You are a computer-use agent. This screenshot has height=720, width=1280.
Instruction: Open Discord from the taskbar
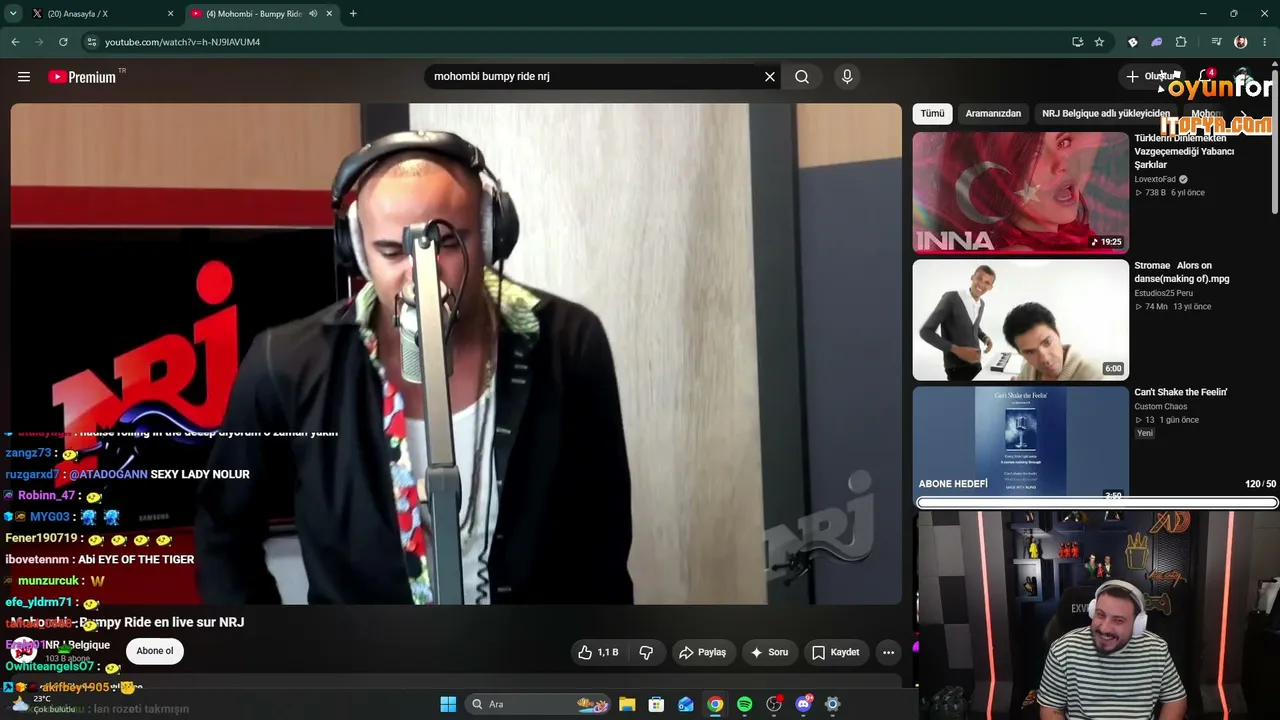click(803, 704)
